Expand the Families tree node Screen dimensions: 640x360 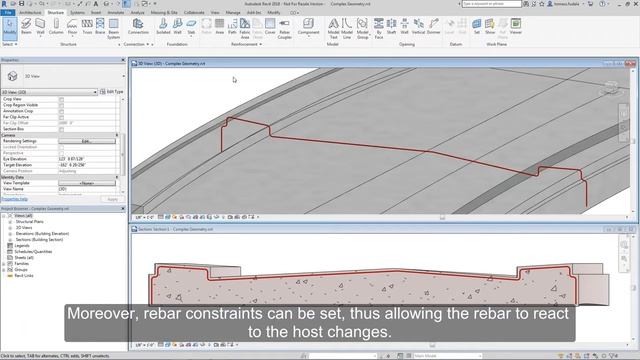tap(4, 264)
